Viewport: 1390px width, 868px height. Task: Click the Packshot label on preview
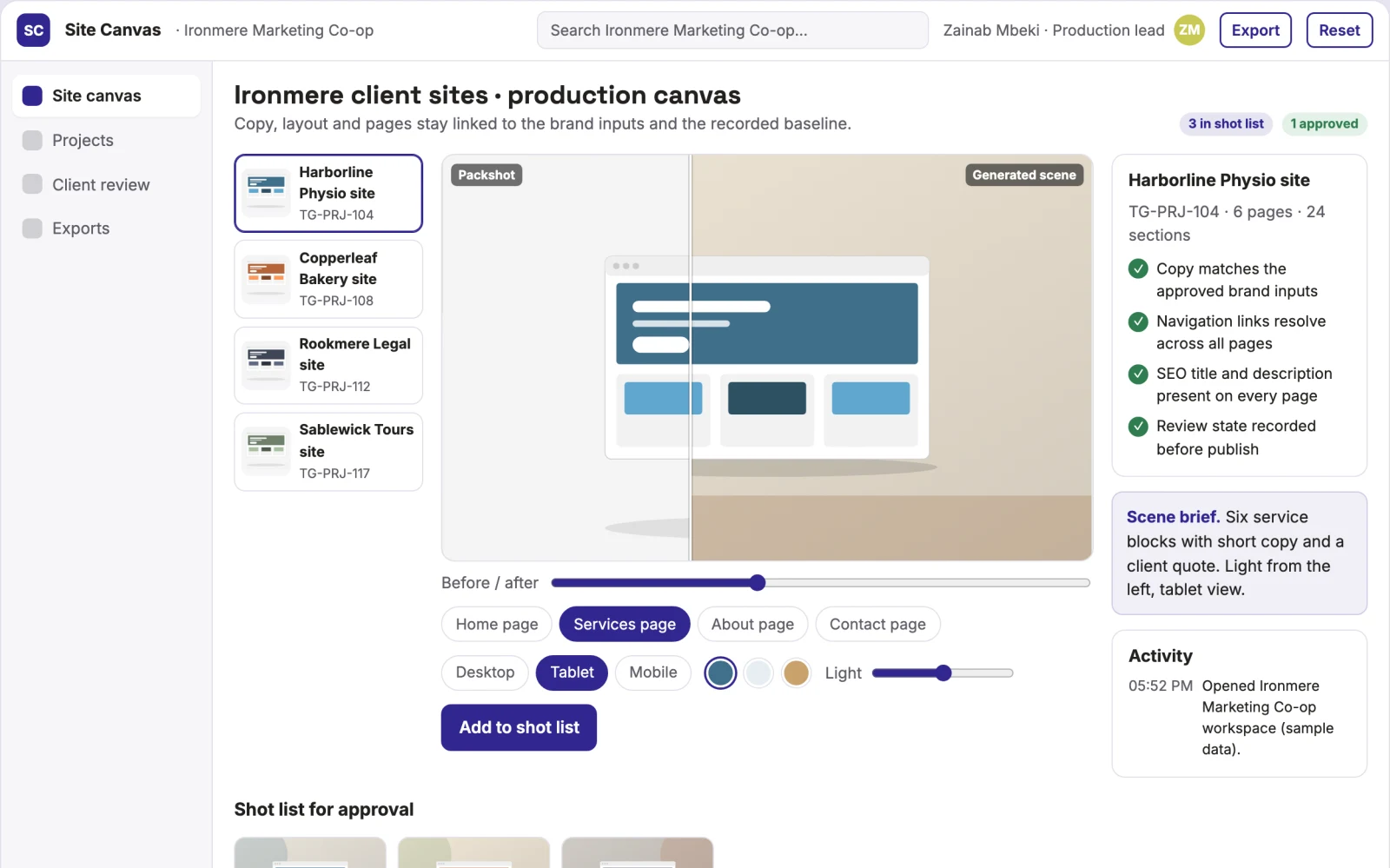[486, 175]
